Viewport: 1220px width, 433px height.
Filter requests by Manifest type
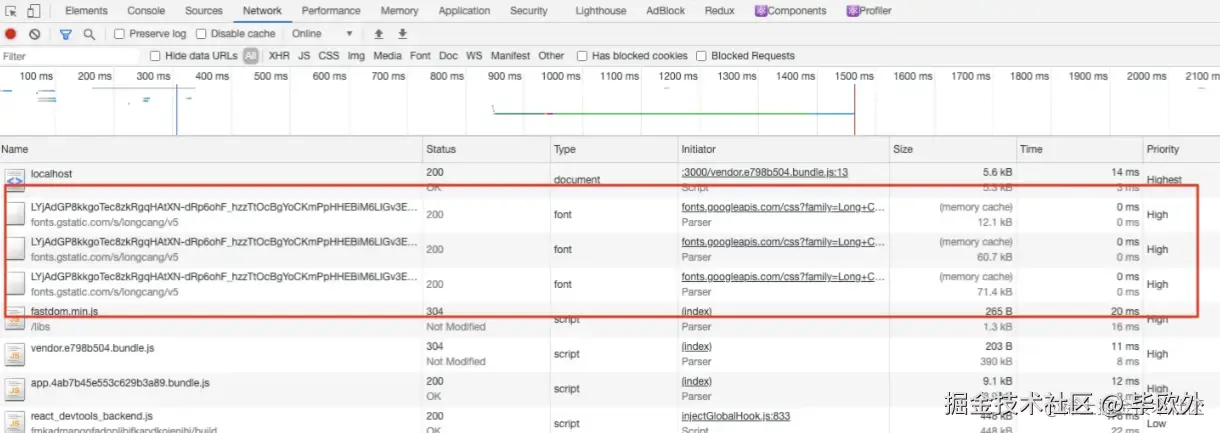pos(510,56)
